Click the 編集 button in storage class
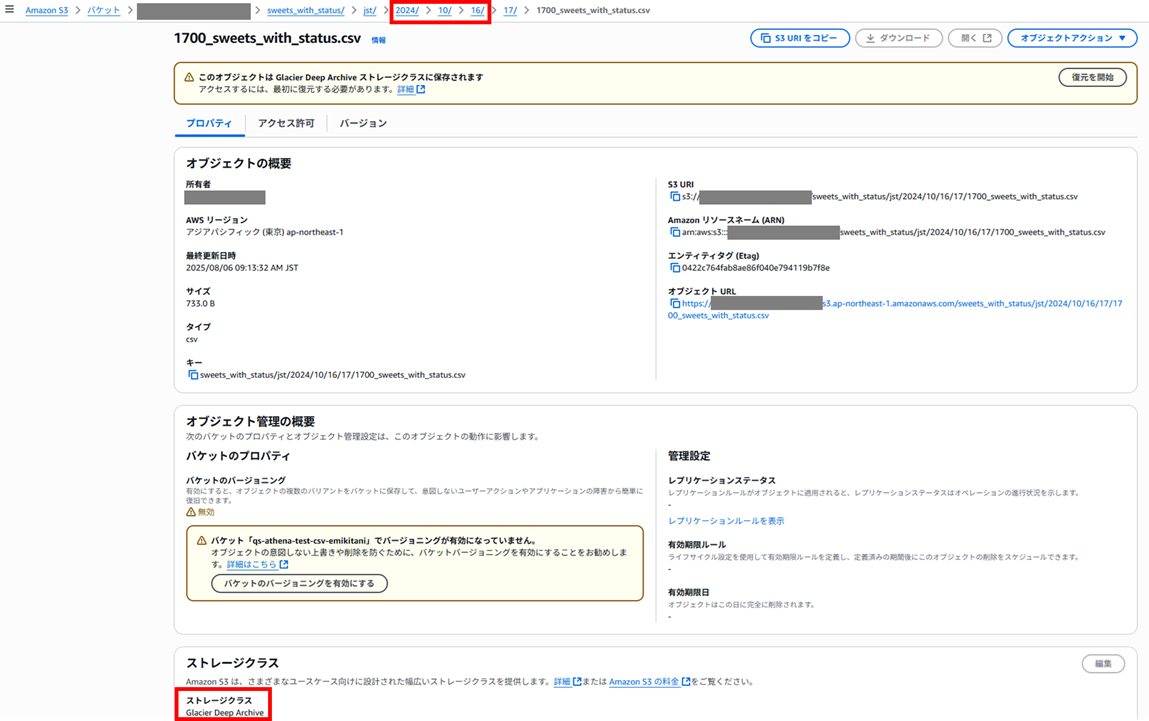Screen dimensions: 1149x721 coord(1103,664)
